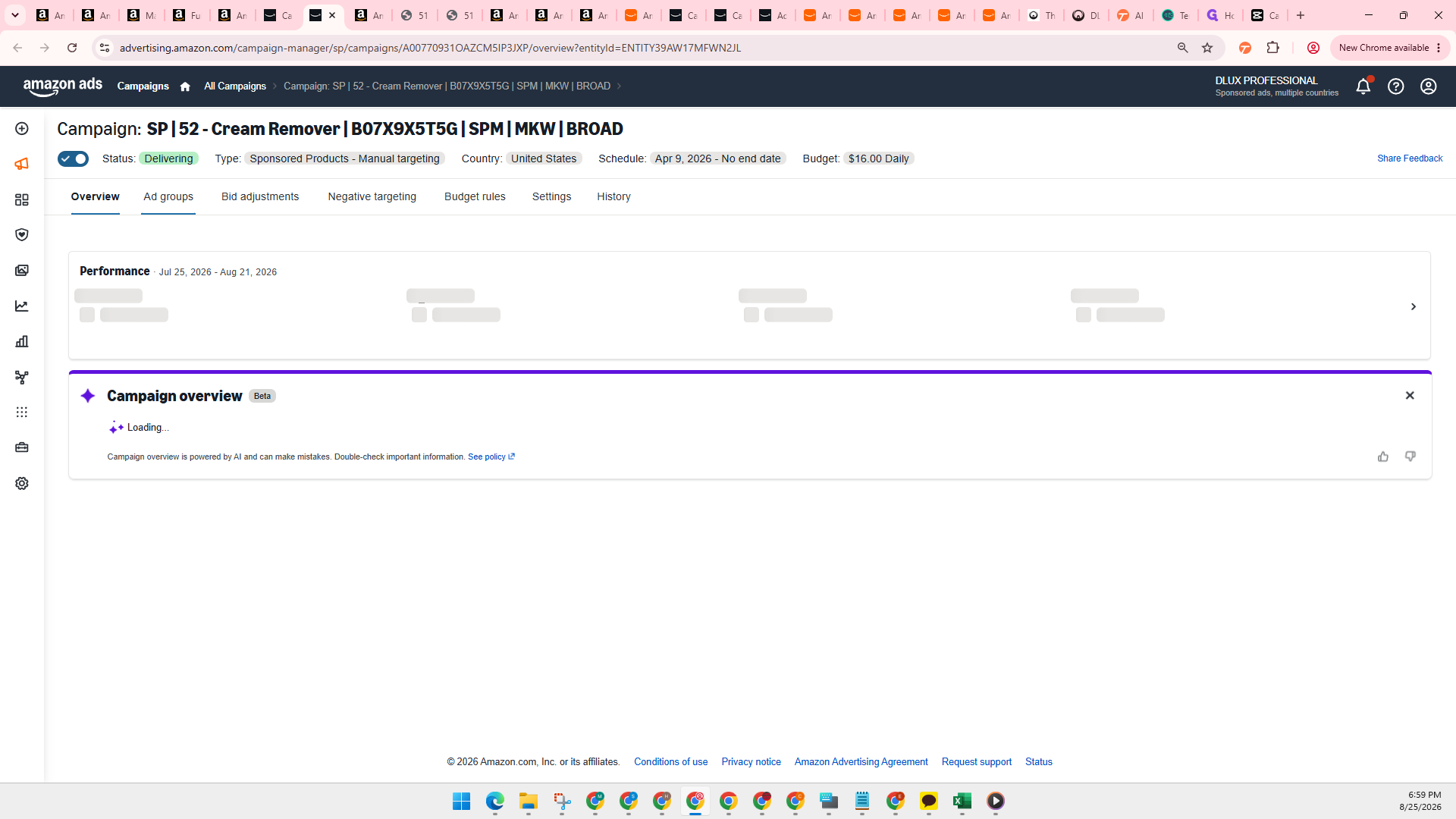Open the line chart insights icon in the sidebar
This screenshot has height=819, width=1456.
coord(22,306)
